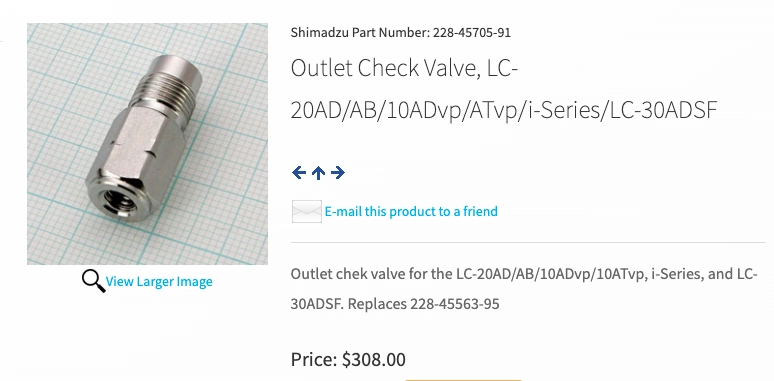Click the Outlet Check Valve title heading

coord(404,68)
